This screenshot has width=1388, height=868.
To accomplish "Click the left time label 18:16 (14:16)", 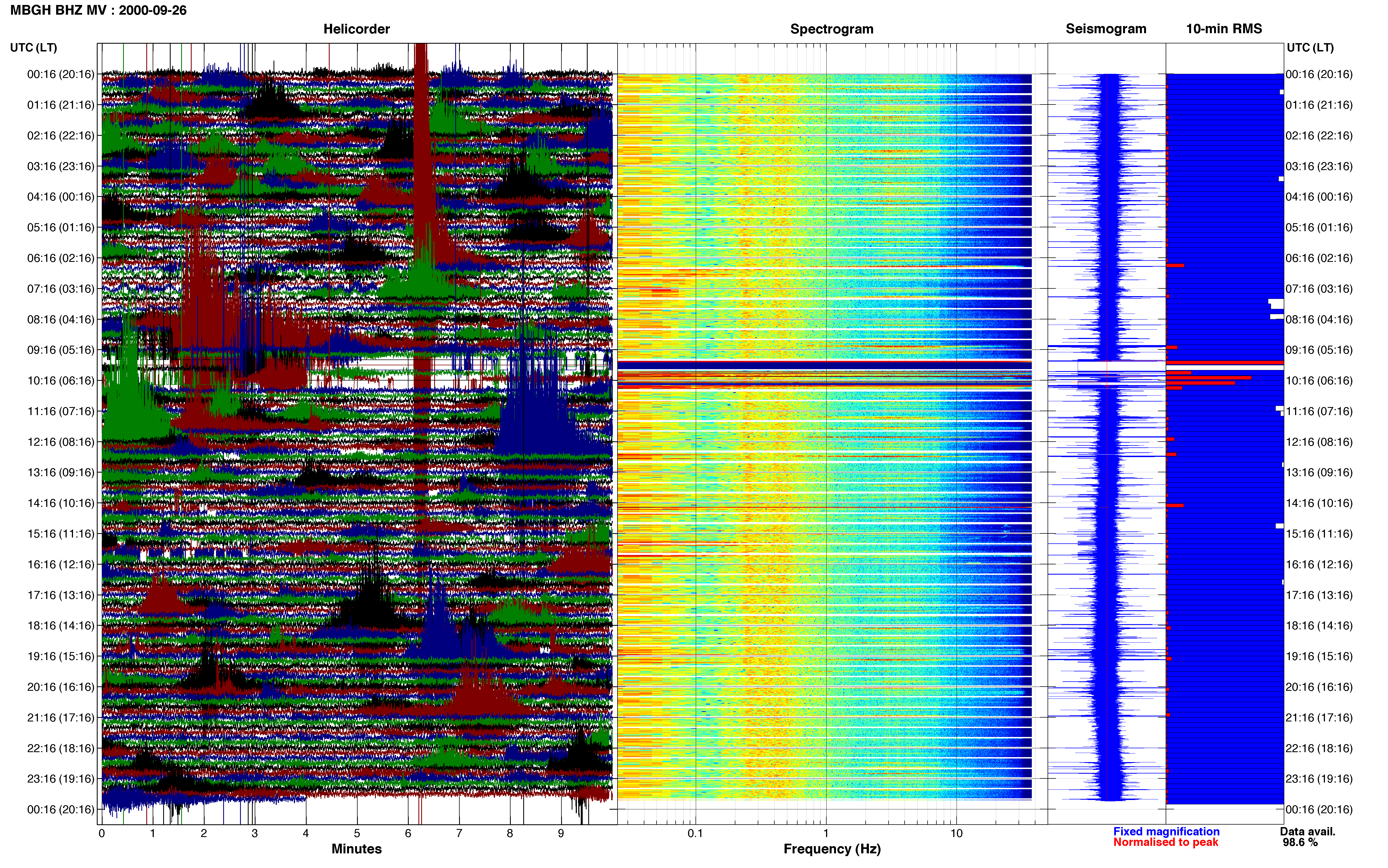I will 61,626.
